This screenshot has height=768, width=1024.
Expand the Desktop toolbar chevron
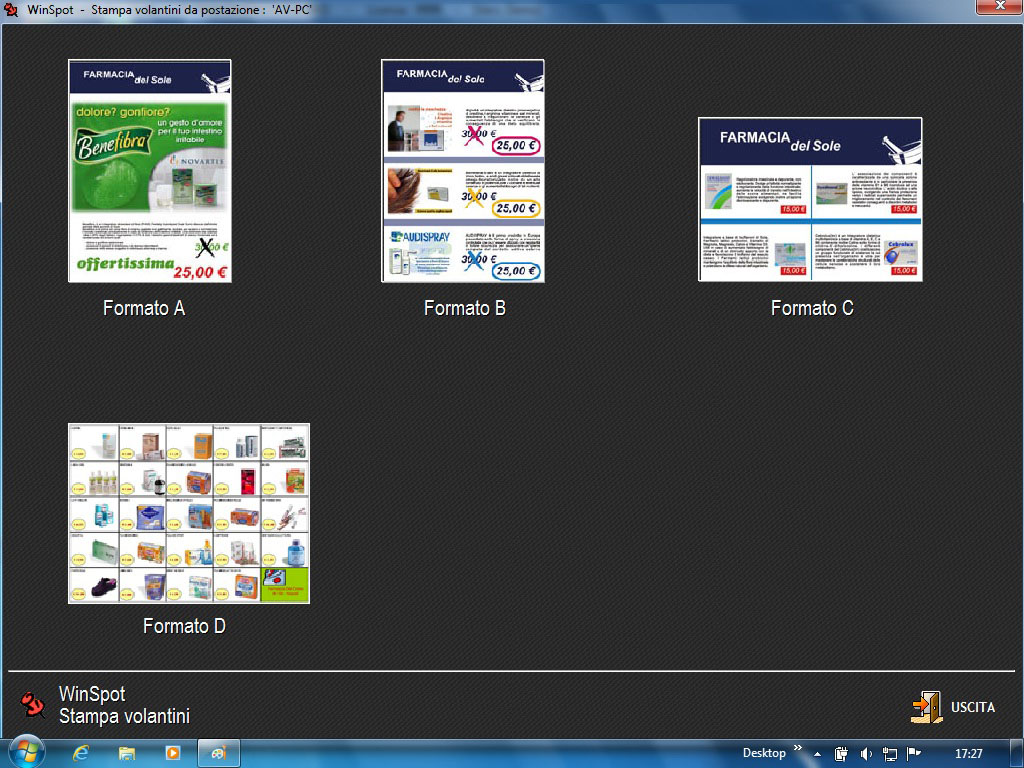point(798,749)
